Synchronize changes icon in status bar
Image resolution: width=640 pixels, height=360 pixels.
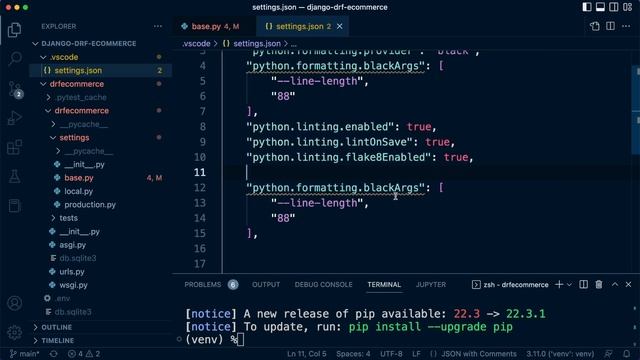pyautogui.click(x=53, y=354)
